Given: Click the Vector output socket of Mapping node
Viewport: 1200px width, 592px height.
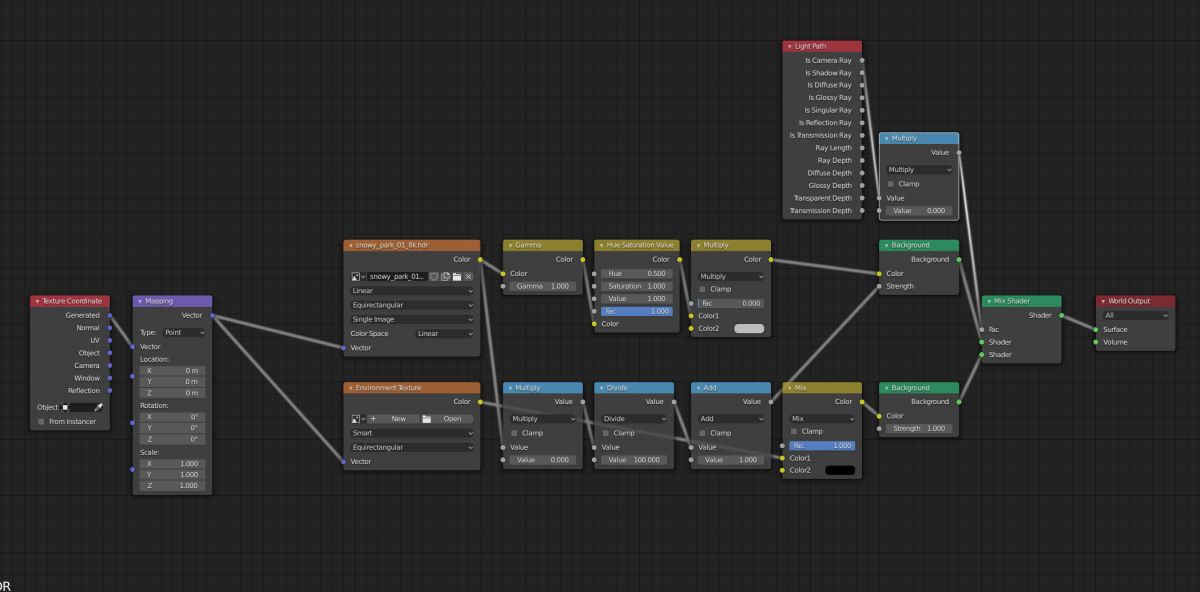Looking at the screenshot, I should coord(212,315).
